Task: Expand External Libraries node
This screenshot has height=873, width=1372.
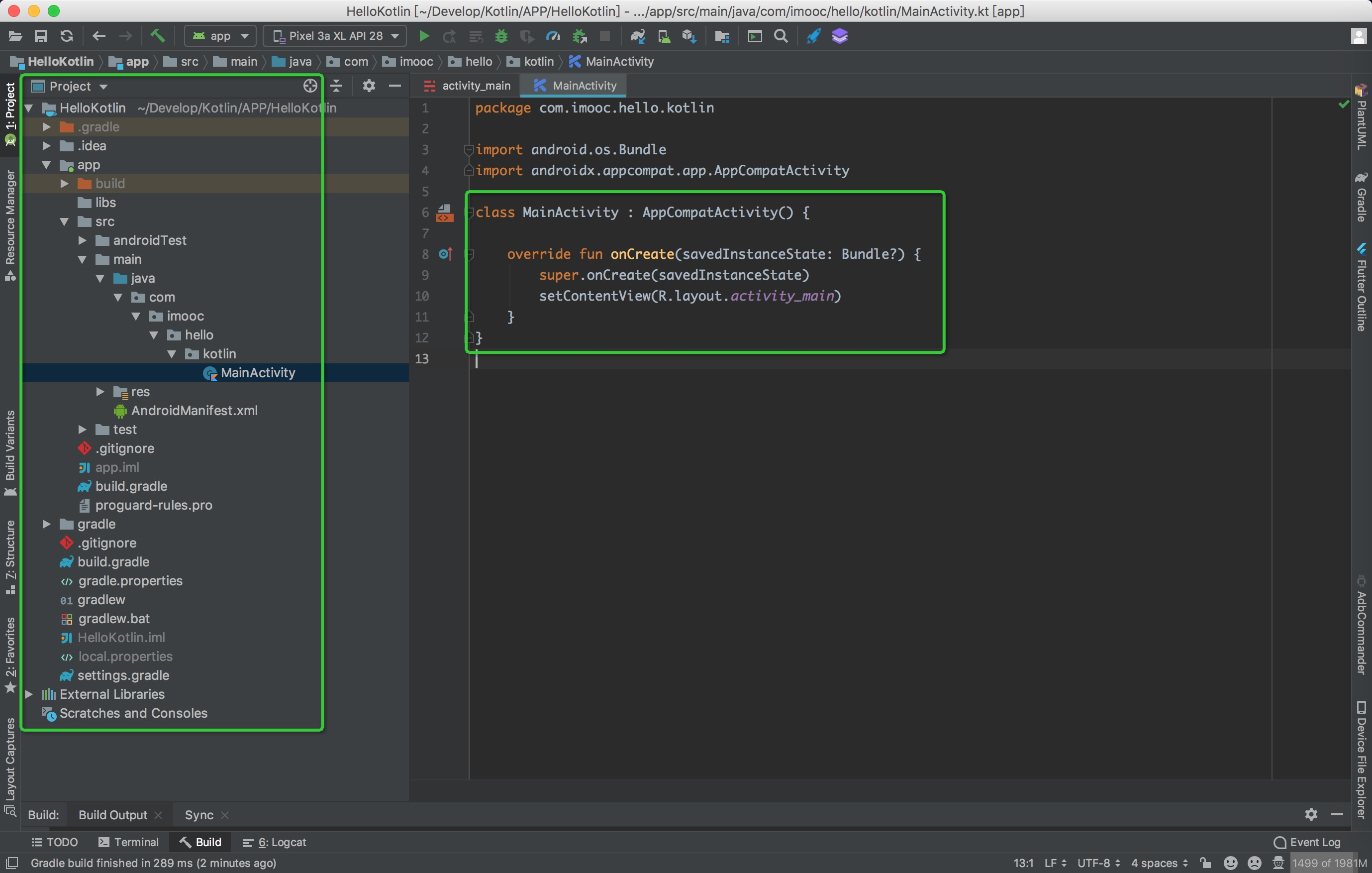Action: (x=28, y=694)
